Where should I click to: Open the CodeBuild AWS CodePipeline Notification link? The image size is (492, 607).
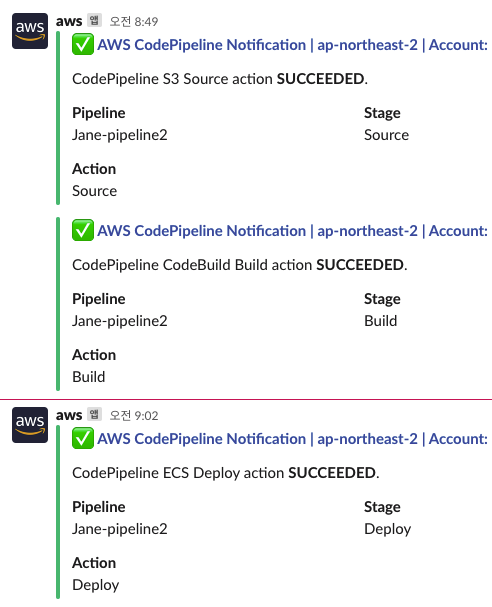point(292,231)
